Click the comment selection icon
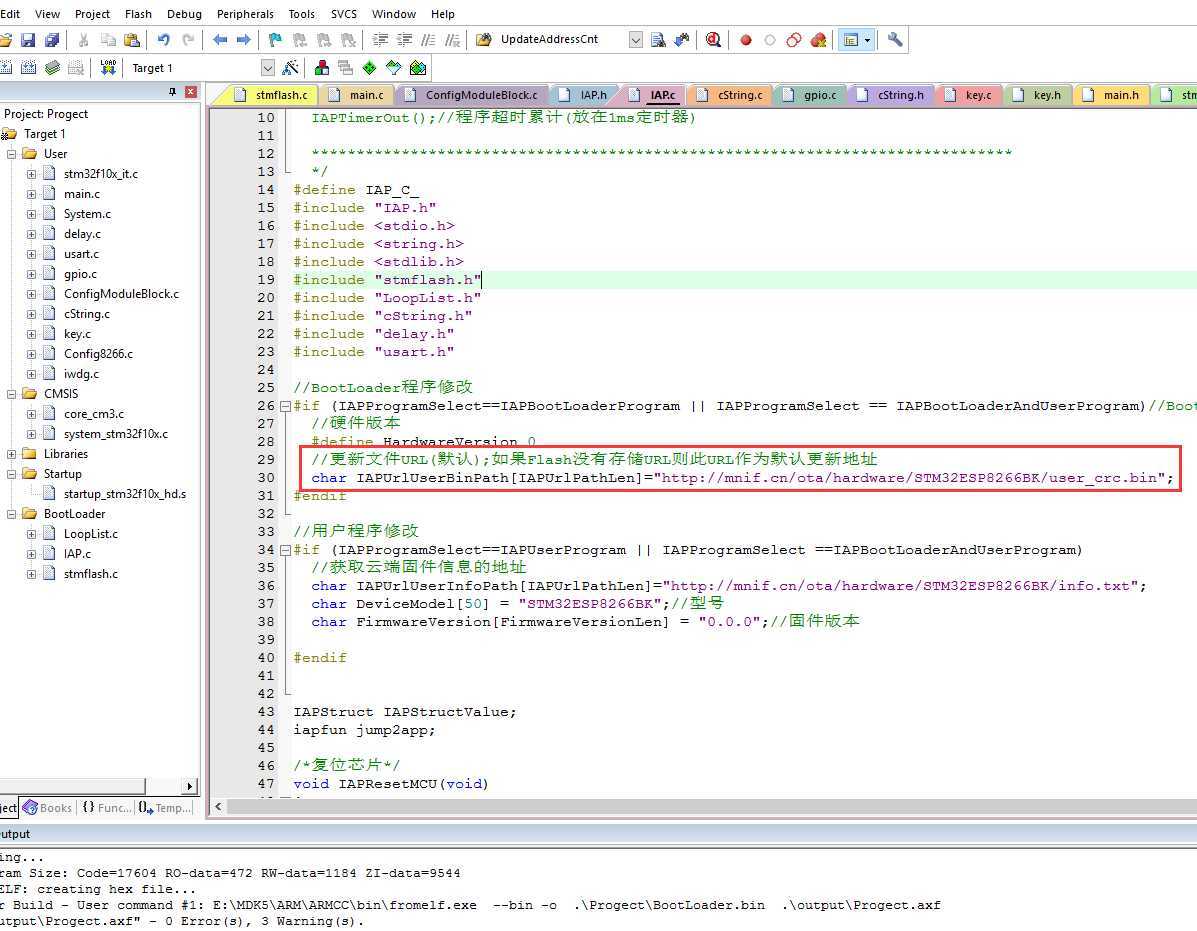Image resolution: width=1197 pixels, height=931 pixels. [429, 40]
